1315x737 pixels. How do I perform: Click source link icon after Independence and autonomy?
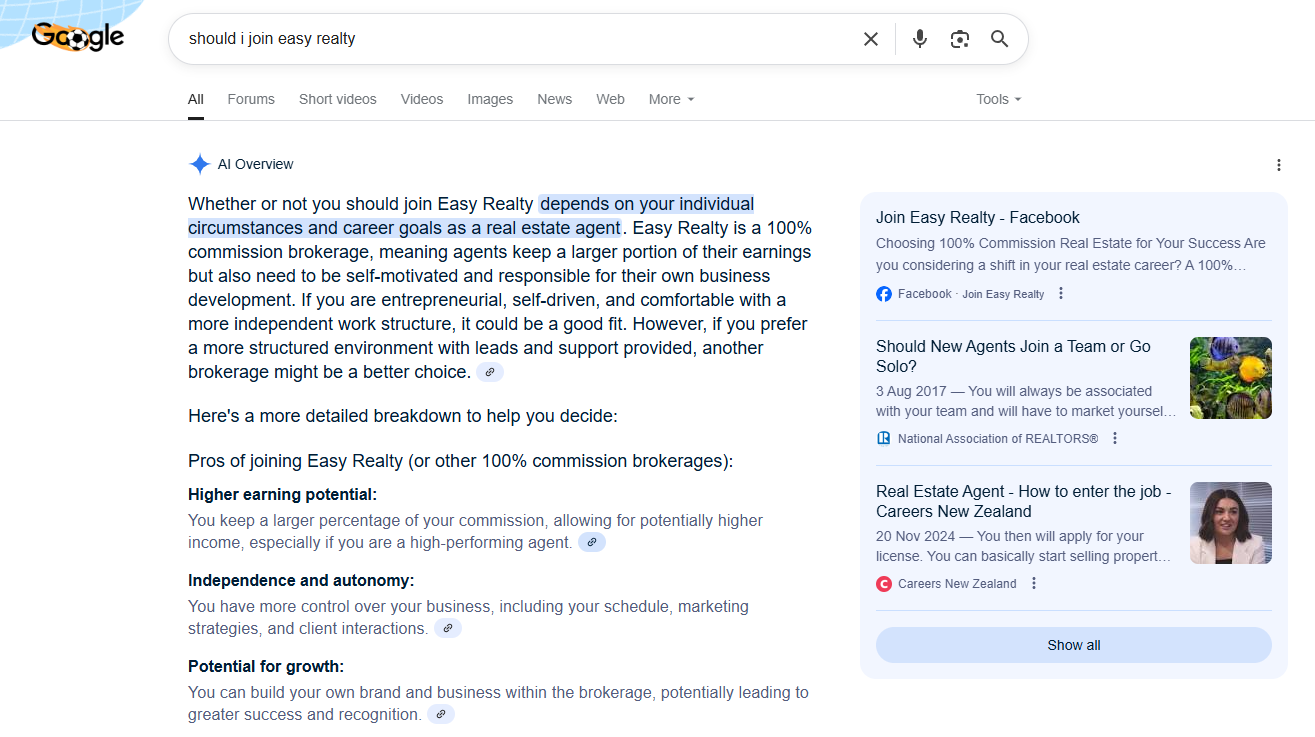(448, 628)
